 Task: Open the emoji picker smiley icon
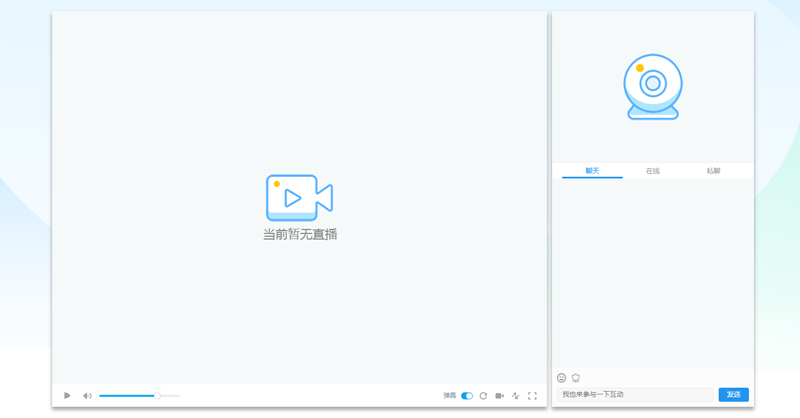point(562,378)
